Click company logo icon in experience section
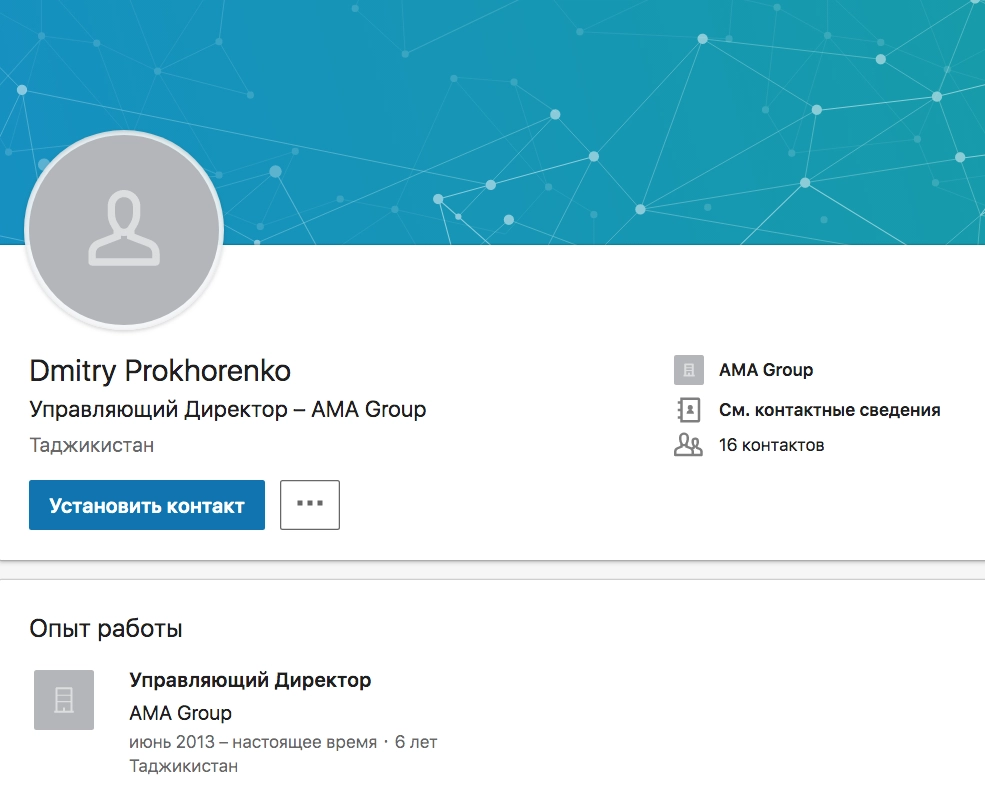 pos(64,699)
